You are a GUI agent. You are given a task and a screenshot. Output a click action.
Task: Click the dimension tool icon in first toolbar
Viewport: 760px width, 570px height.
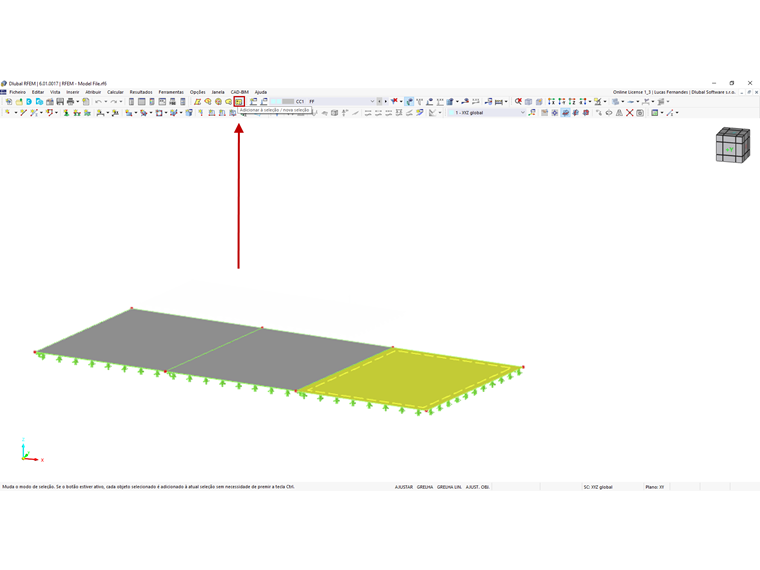click(499, 101)
